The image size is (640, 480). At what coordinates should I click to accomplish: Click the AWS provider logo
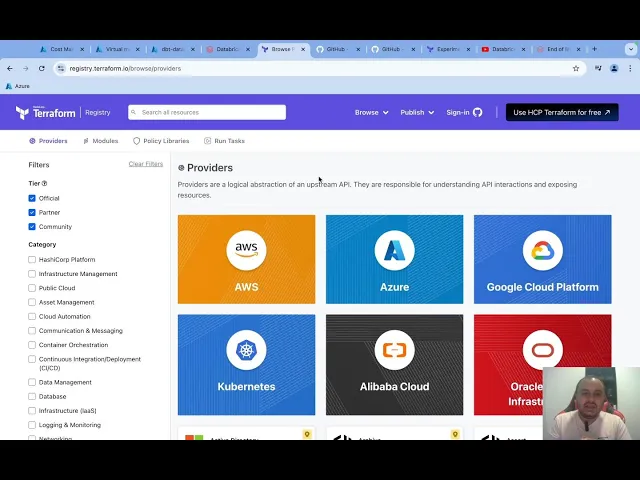click(x=246, y=250)
